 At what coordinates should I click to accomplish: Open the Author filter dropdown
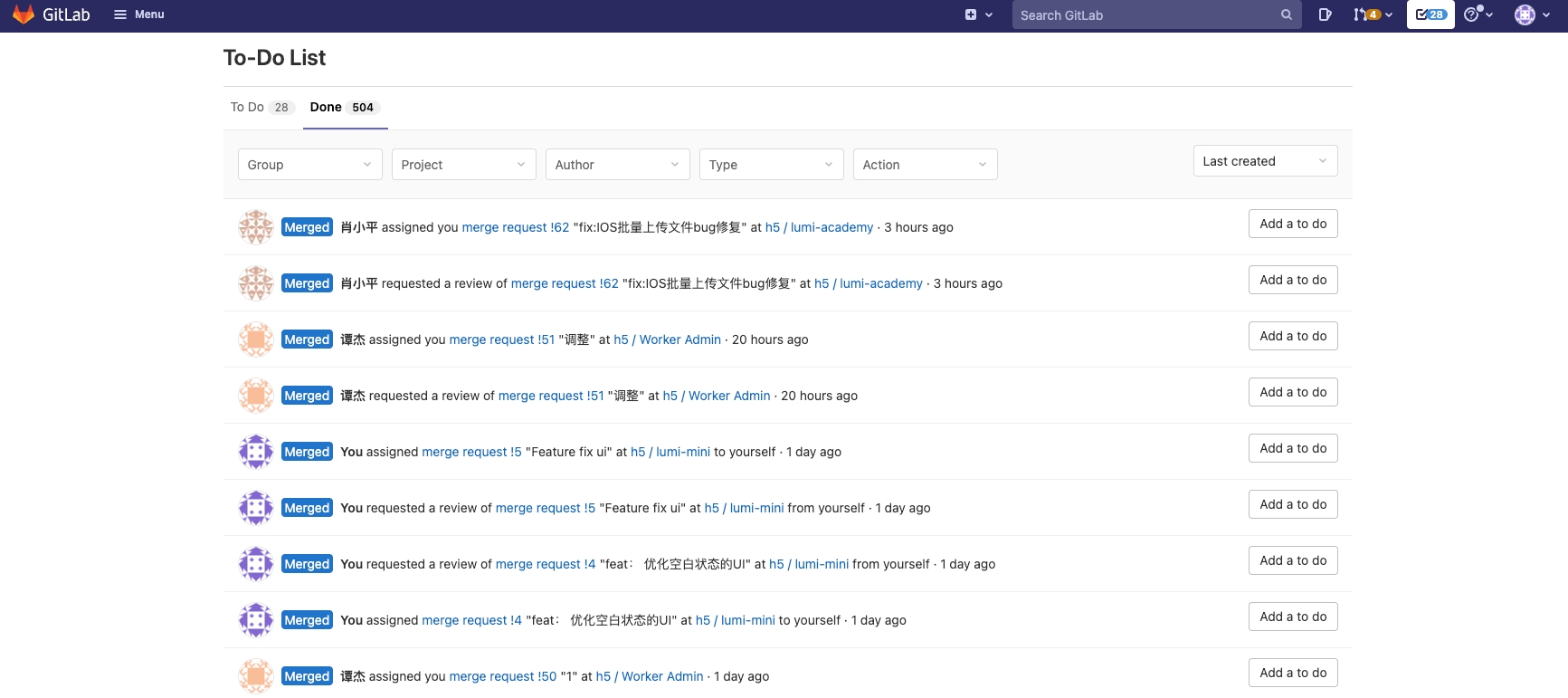coord(617,165)
